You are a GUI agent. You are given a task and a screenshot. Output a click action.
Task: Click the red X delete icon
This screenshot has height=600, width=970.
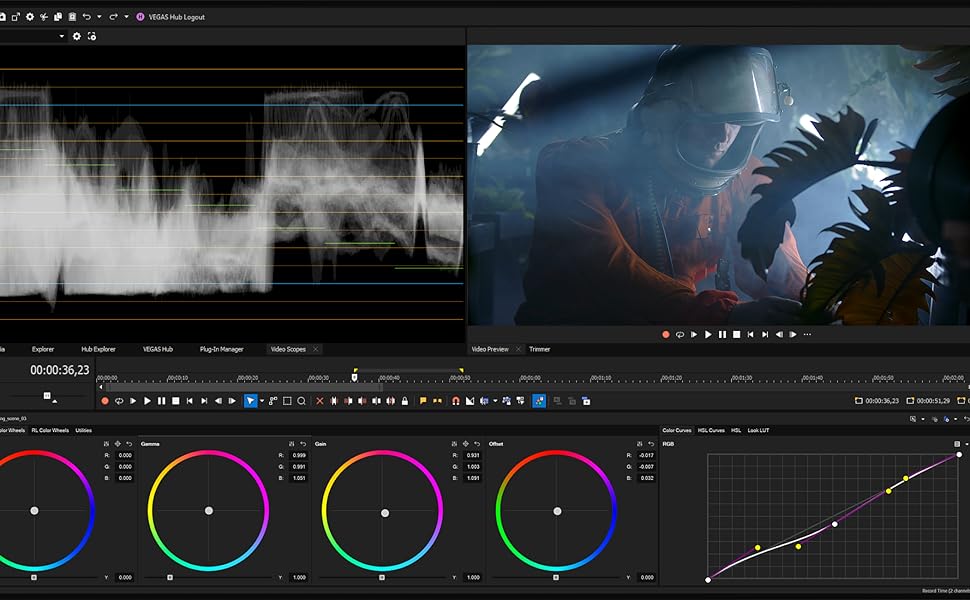pos(320,401)
